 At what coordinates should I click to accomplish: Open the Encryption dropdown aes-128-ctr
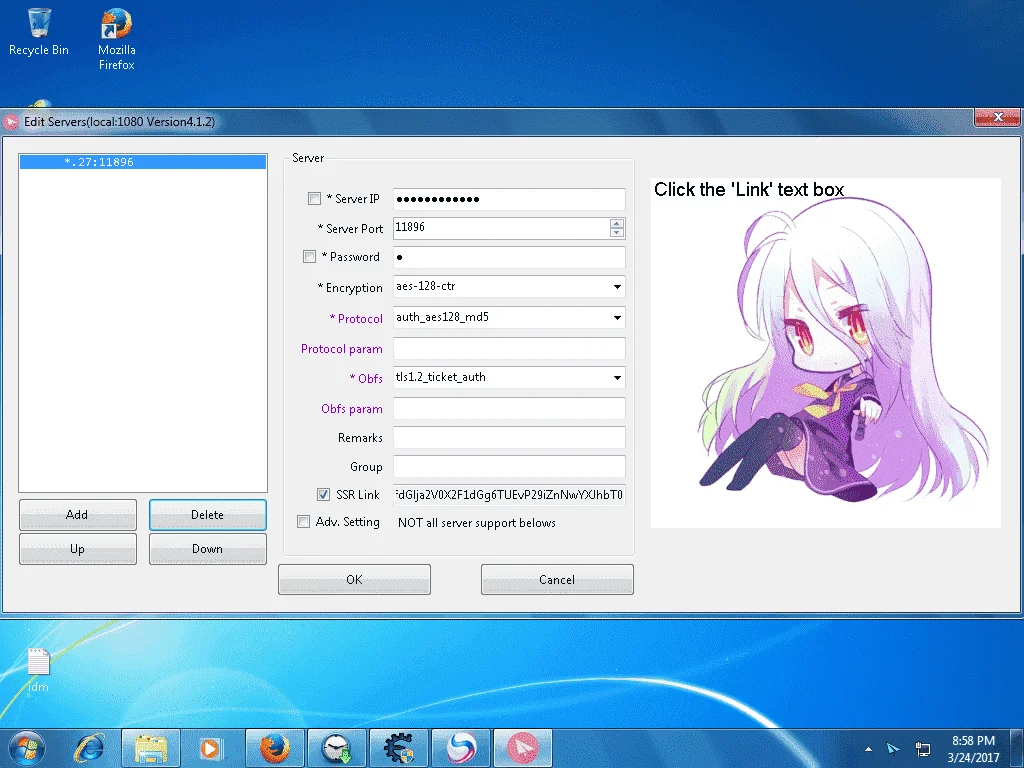(x=509, y=287)
